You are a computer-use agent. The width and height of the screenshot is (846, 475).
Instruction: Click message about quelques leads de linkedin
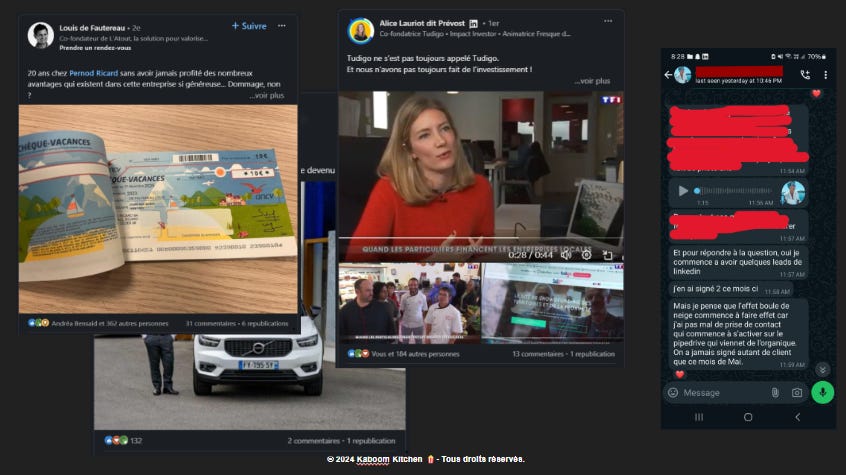(738, 263)
